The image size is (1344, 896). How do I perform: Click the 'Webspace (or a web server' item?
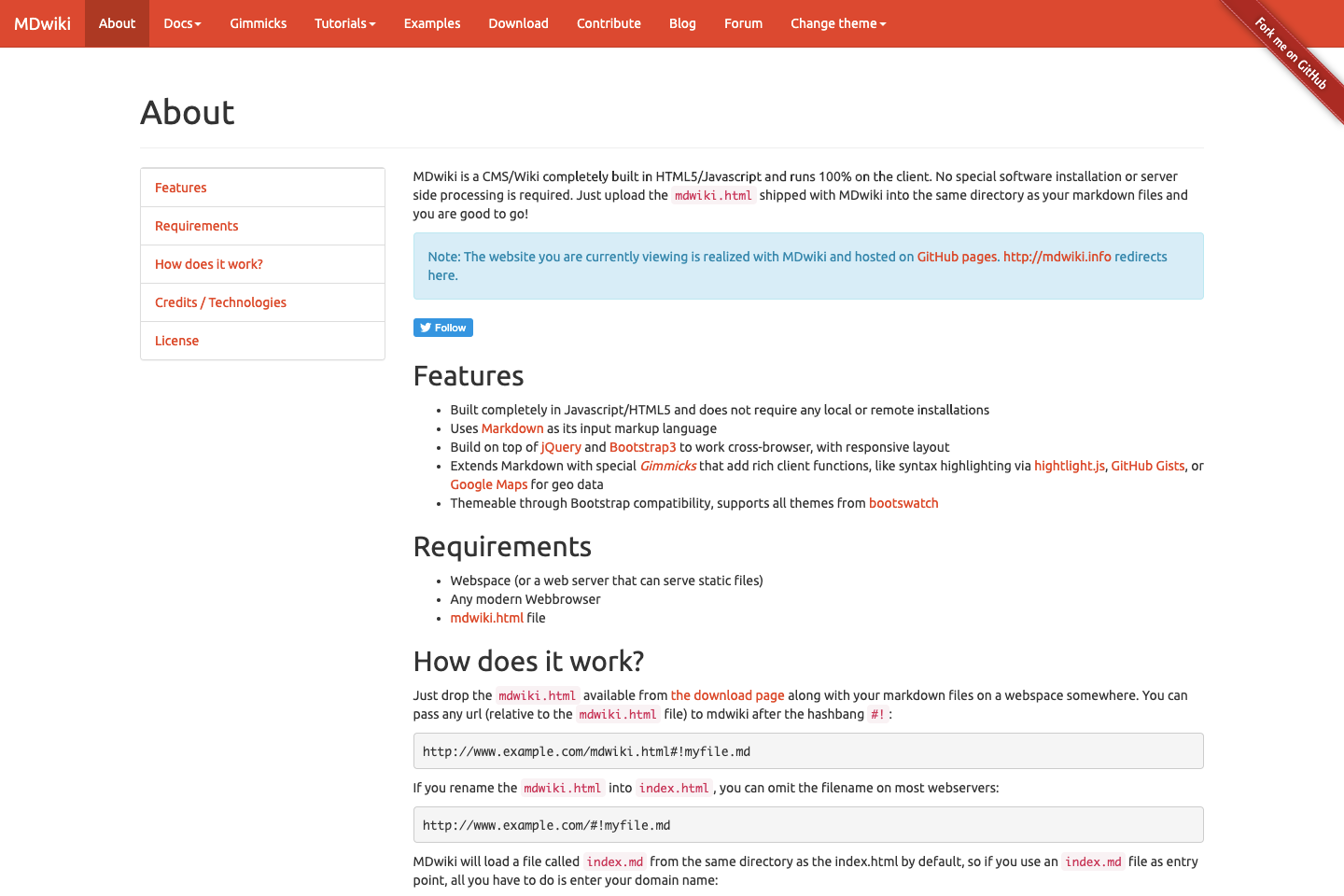607,581
